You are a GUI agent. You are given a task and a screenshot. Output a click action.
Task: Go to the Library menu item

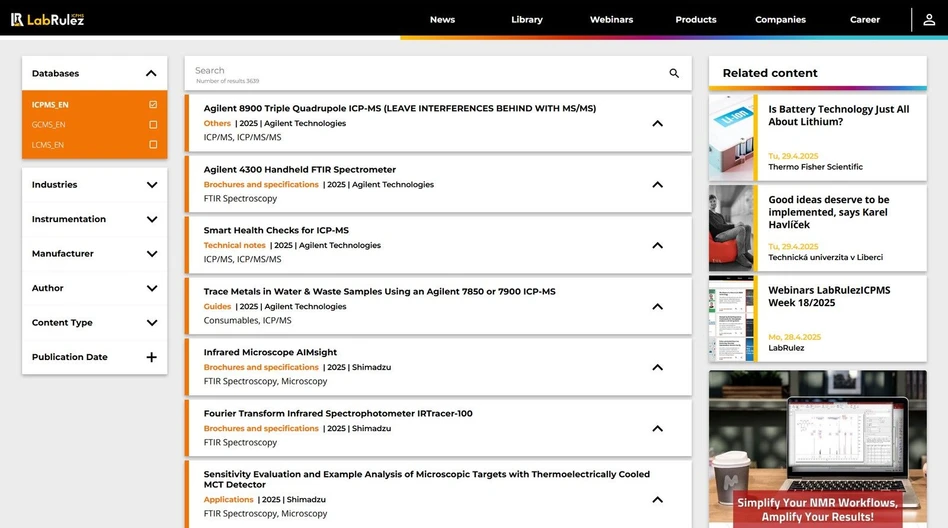(x=527, y=20)
